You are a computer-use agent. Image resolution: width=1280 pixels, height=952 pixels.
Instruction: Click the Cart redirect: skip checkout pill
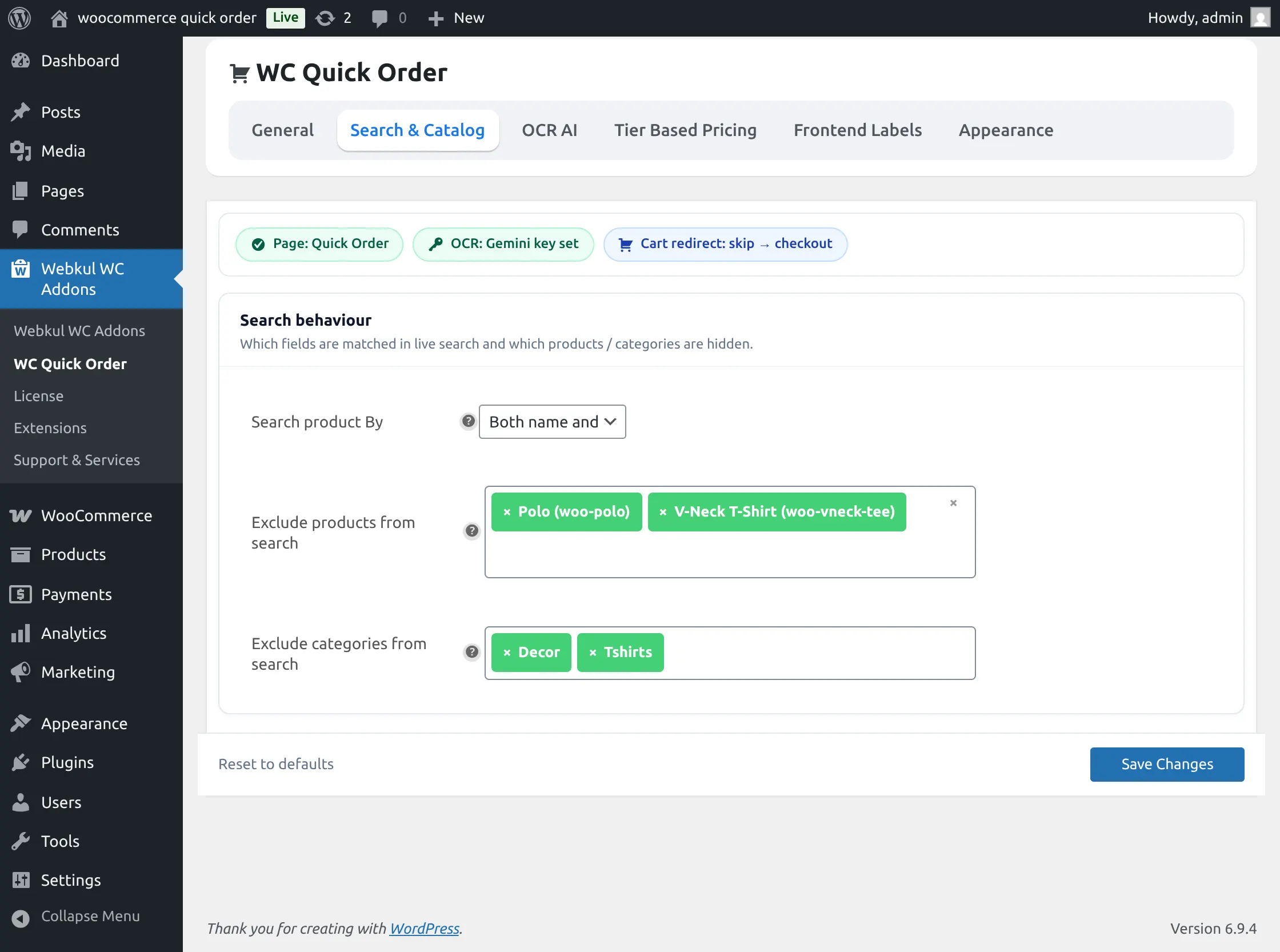[726, 244]
